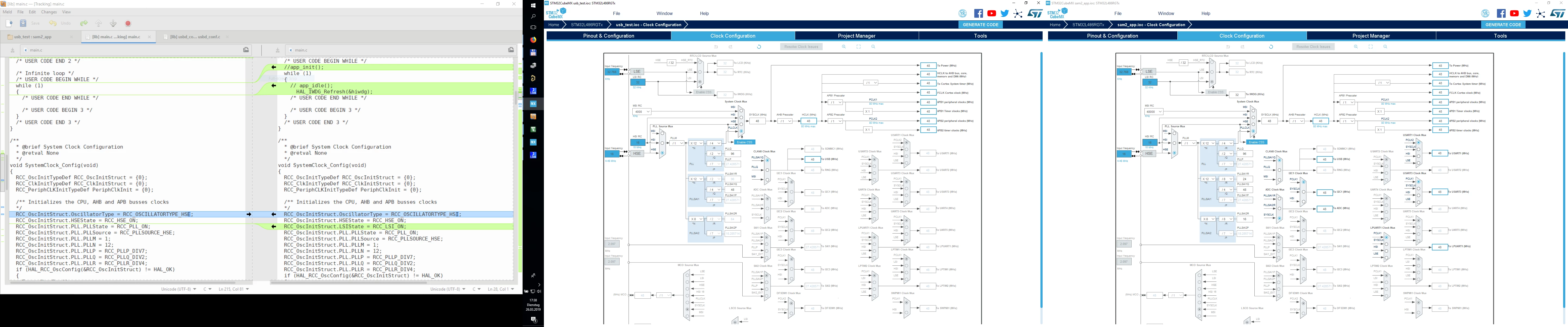Zoom out the clock diagram in sam2_app CubeMX
1568x327 pixels.
click(x=1385, y=47)
